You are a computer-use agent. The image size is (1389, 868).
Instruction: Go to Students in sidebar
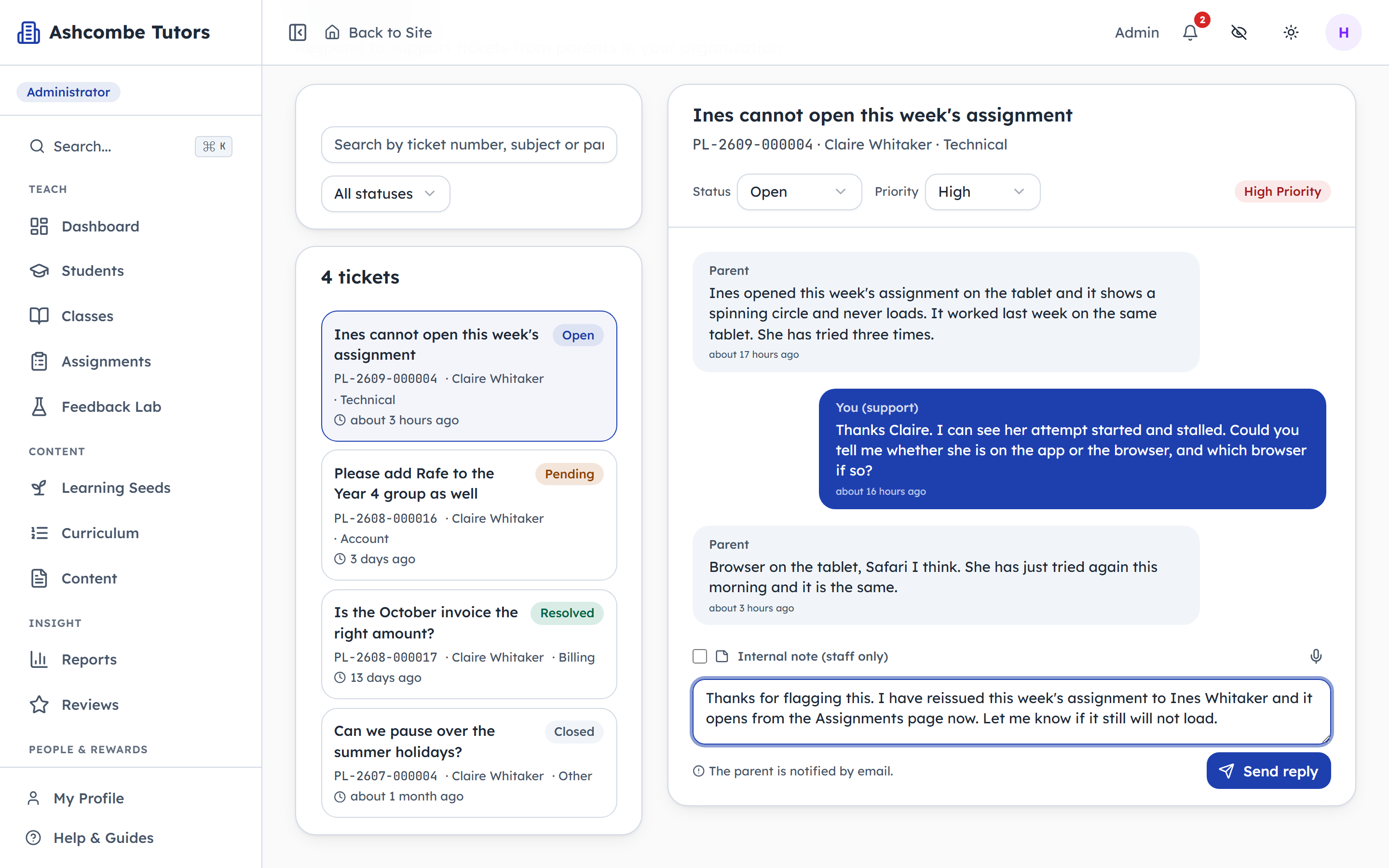(x=131, y=271)
